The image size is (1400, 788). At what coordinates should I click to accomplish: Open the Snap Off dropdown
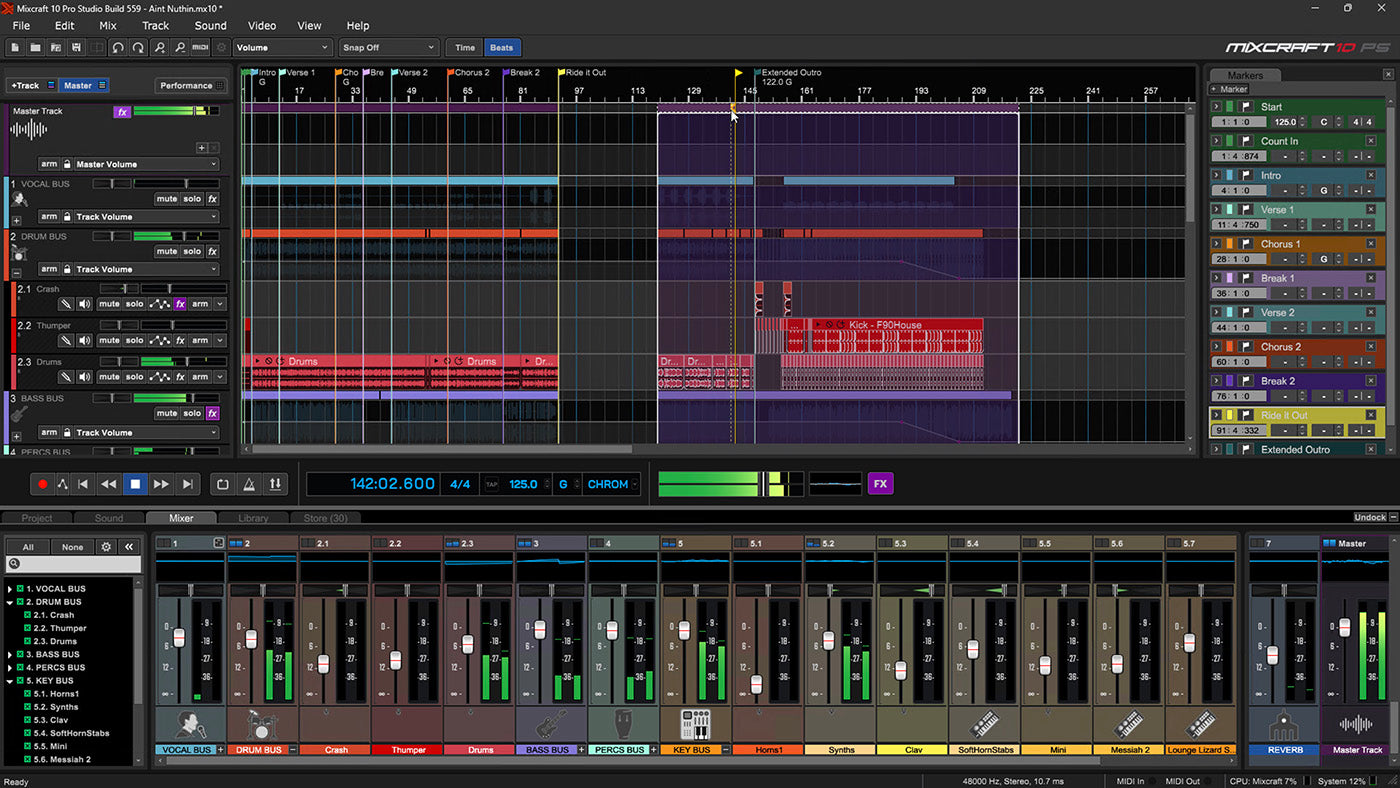point(388,47)
